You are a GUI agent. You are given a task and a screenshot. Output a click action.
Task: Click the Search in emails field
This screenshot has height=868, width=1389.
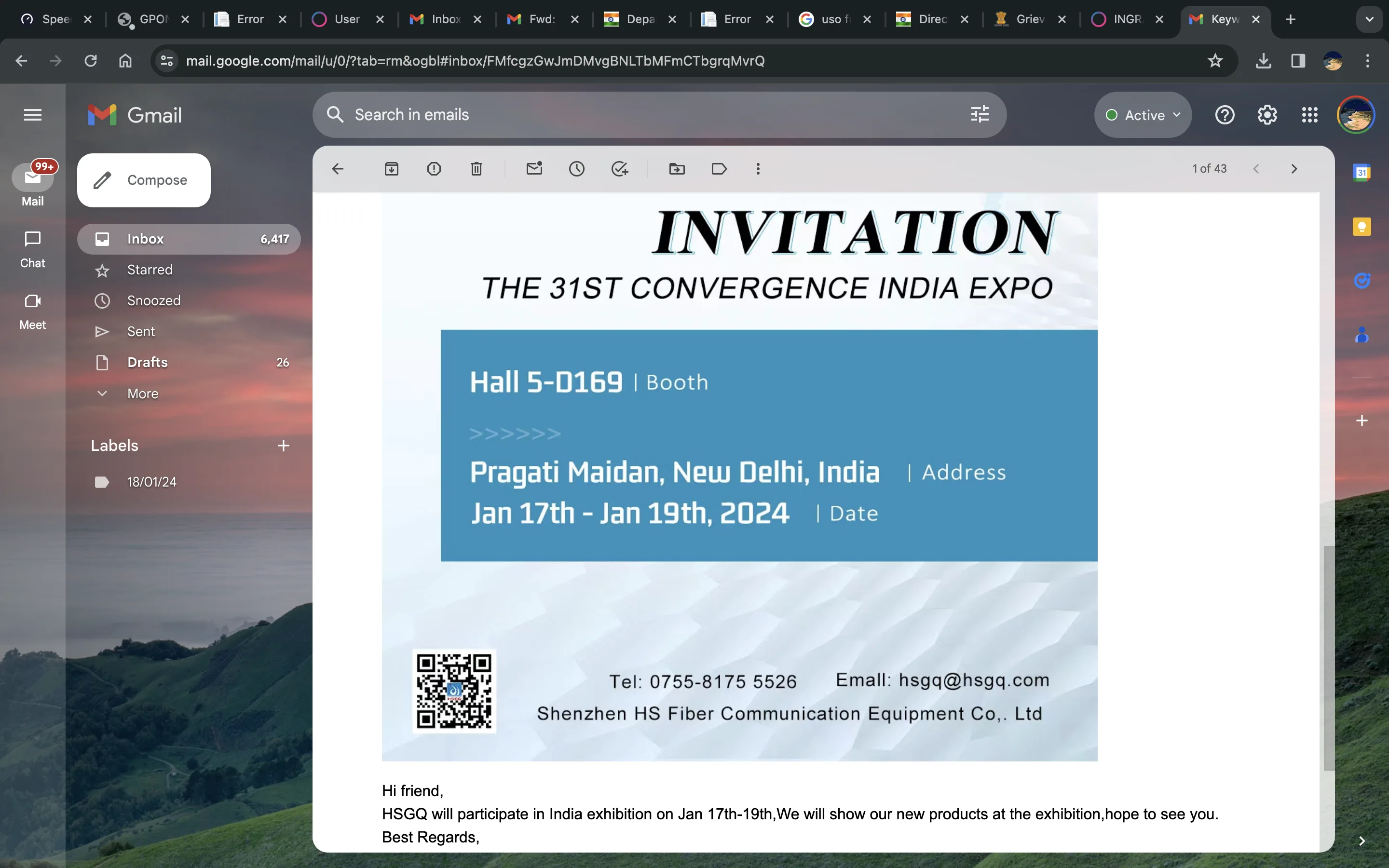tap(631, 115)
